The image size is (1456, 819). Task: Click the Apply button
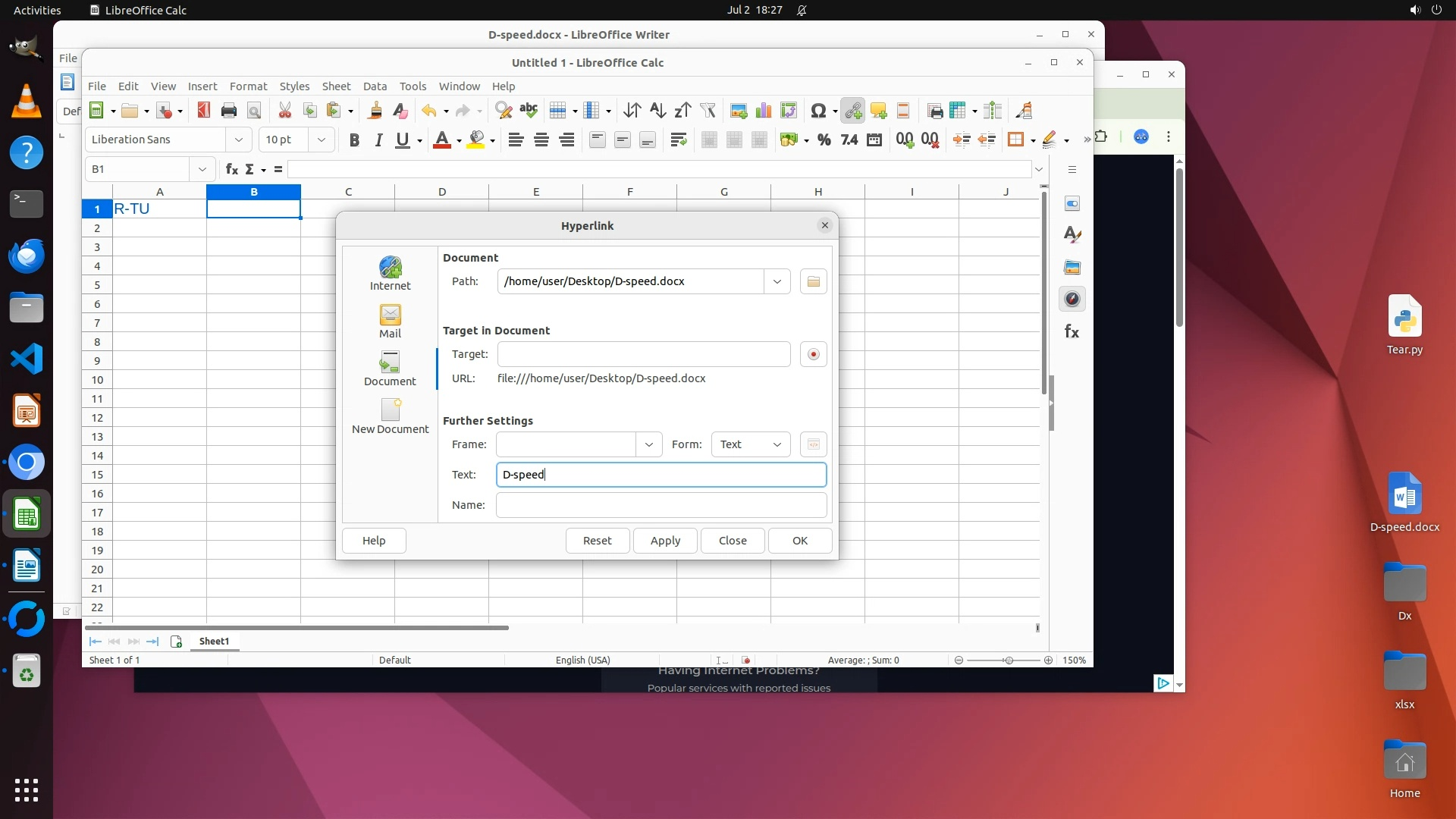(665, 541)
